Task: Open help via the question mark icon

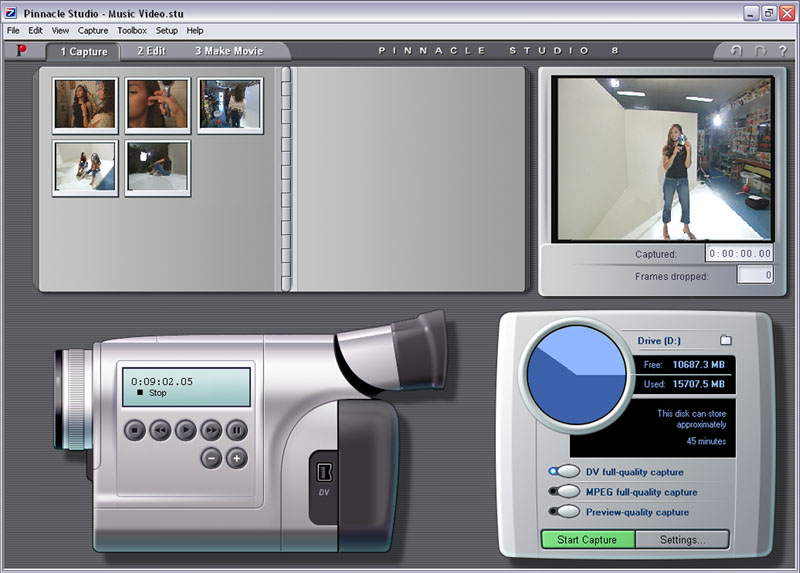Action: tap(782, 51)
